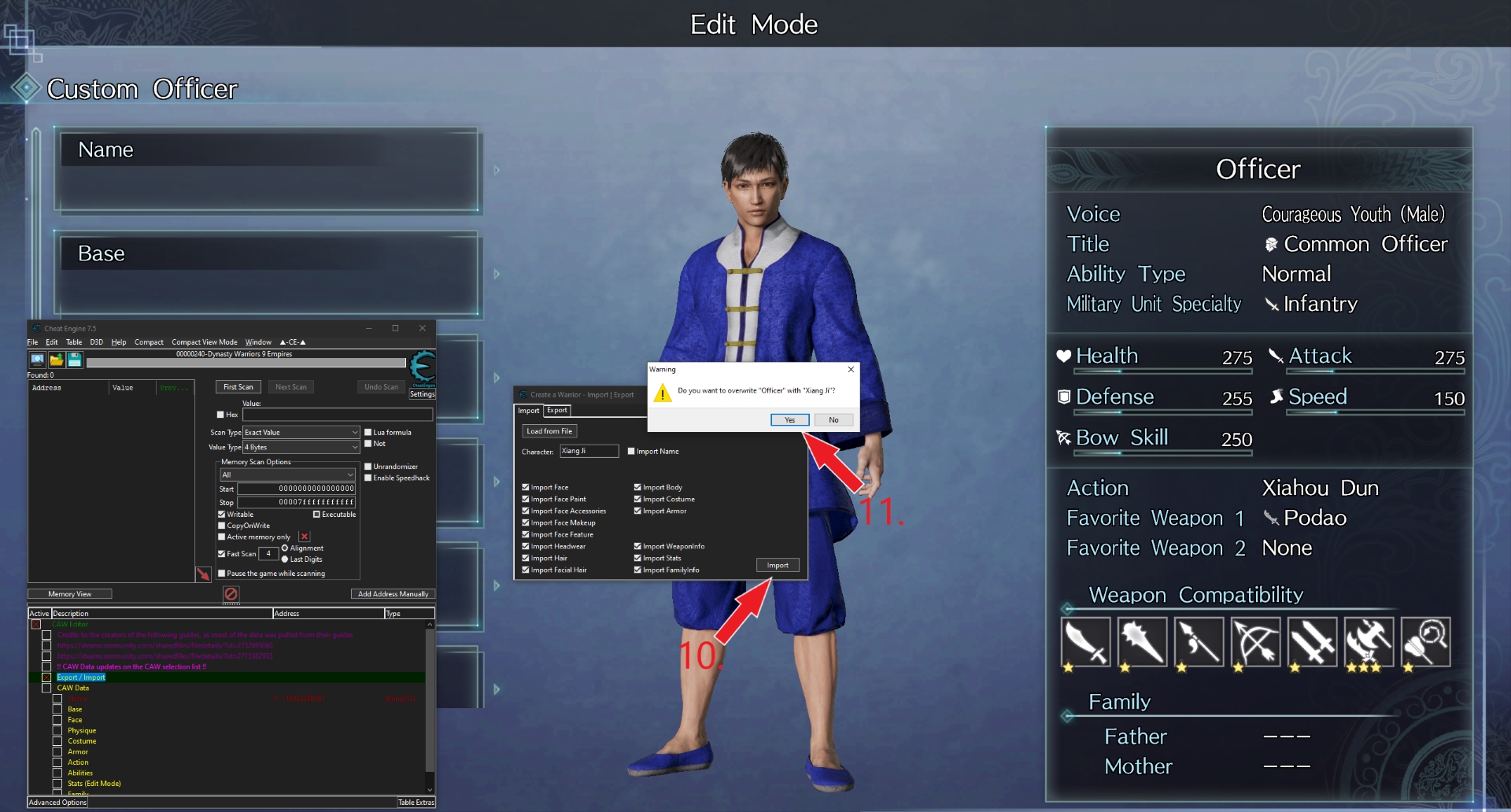The width and height of the screenshot is (1511, 812).
Task: Click the address list scroll-down arrow
Action: point(430,789)
